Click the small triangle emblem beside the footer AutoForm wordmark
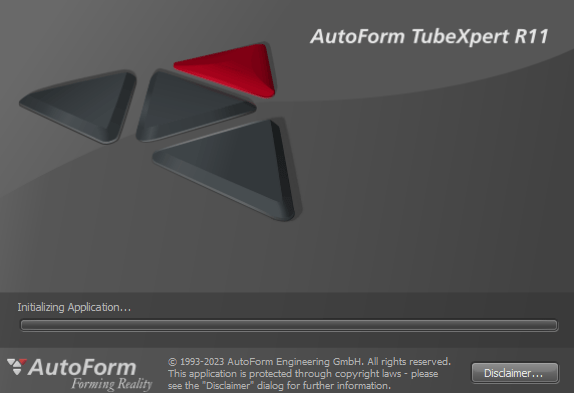The width and height of the screenshot is (574, 393). (17, 366)
